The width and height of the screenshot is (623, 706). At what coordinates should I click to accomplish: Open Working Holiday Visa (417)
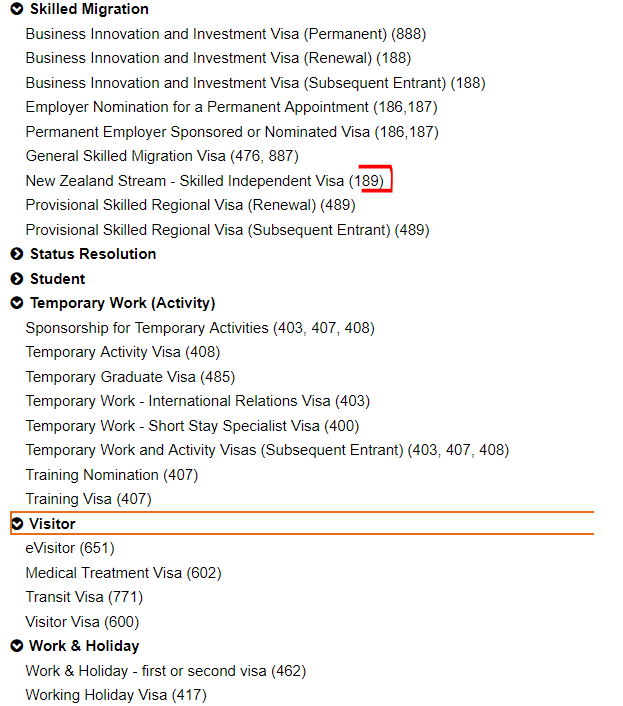[116, 695]
